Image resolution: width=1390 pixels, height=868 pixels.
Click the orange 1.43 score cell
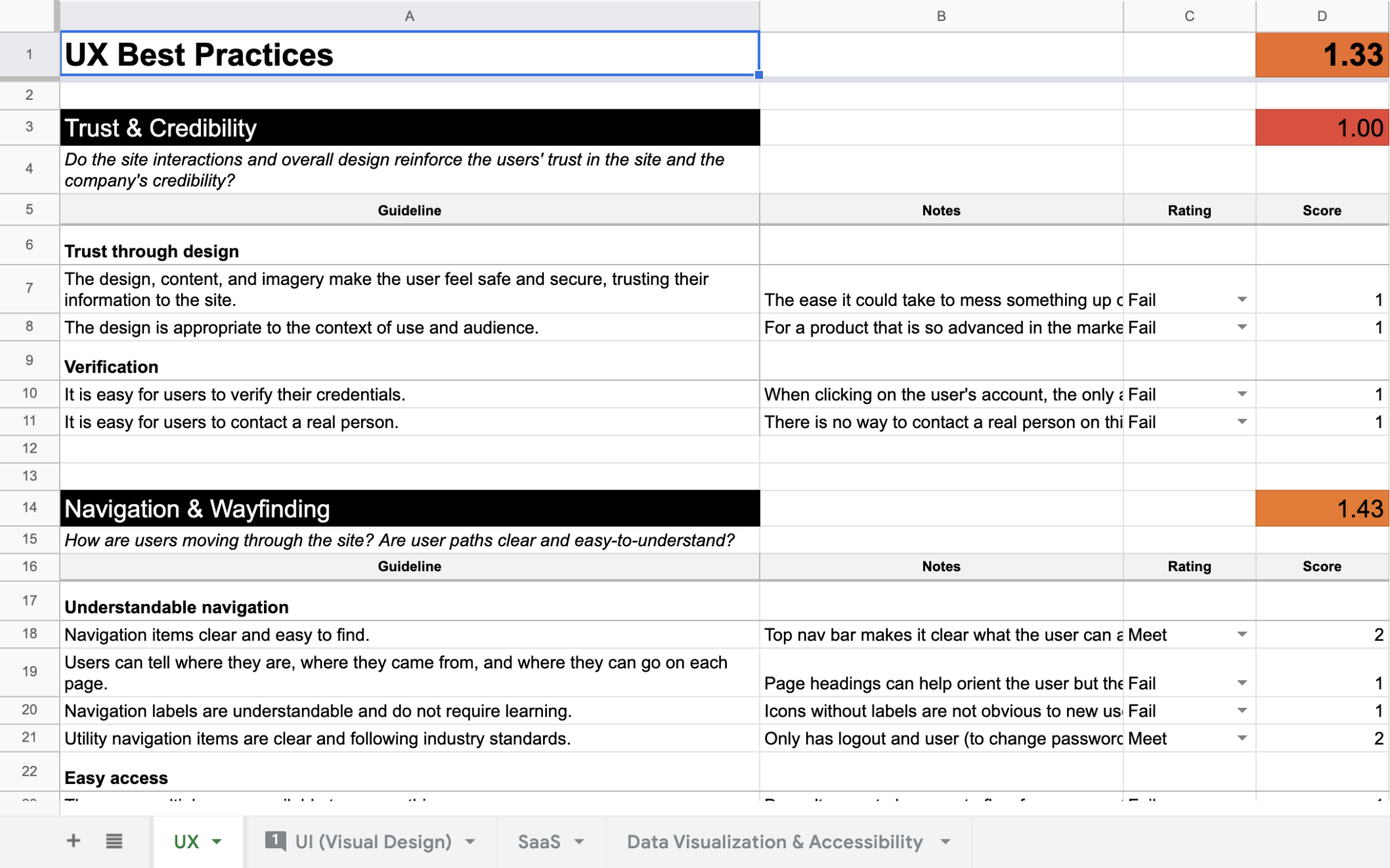[1321, 508]
